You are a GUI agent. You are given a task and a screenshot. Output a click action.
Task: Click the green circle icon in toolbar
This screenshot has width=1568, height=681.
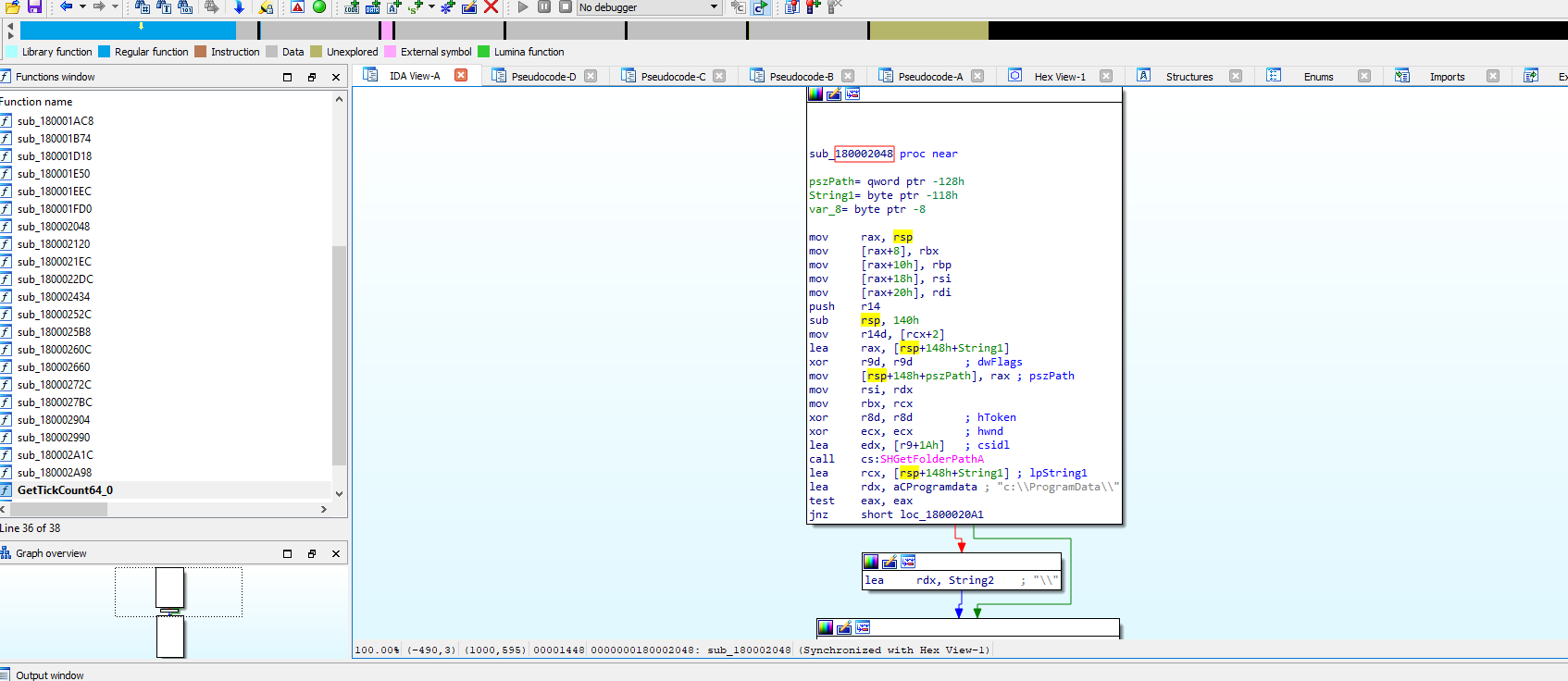[319, 7]
